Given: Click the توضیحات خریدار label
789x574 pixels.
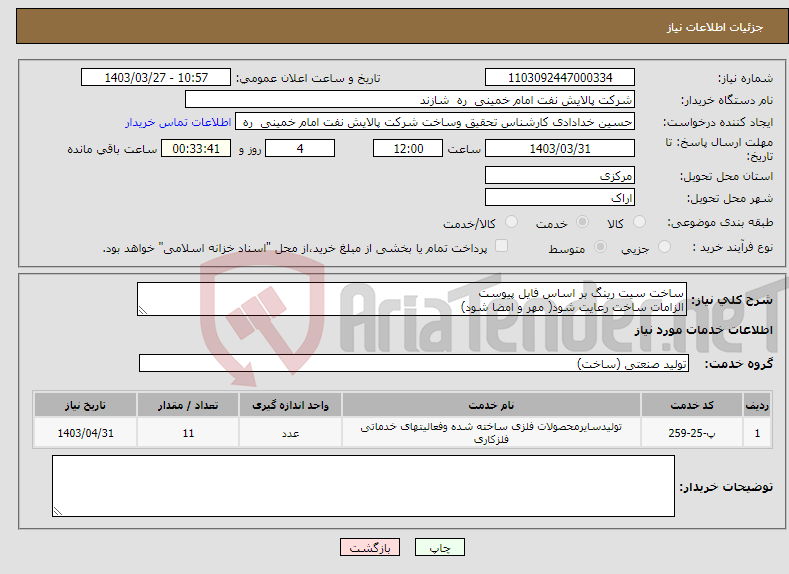Looking at the screenshot, I should tap(726, 487).
